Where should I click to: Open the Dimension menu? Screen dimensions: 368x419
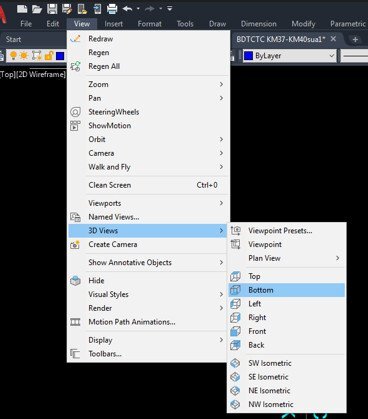pos(259,24)
